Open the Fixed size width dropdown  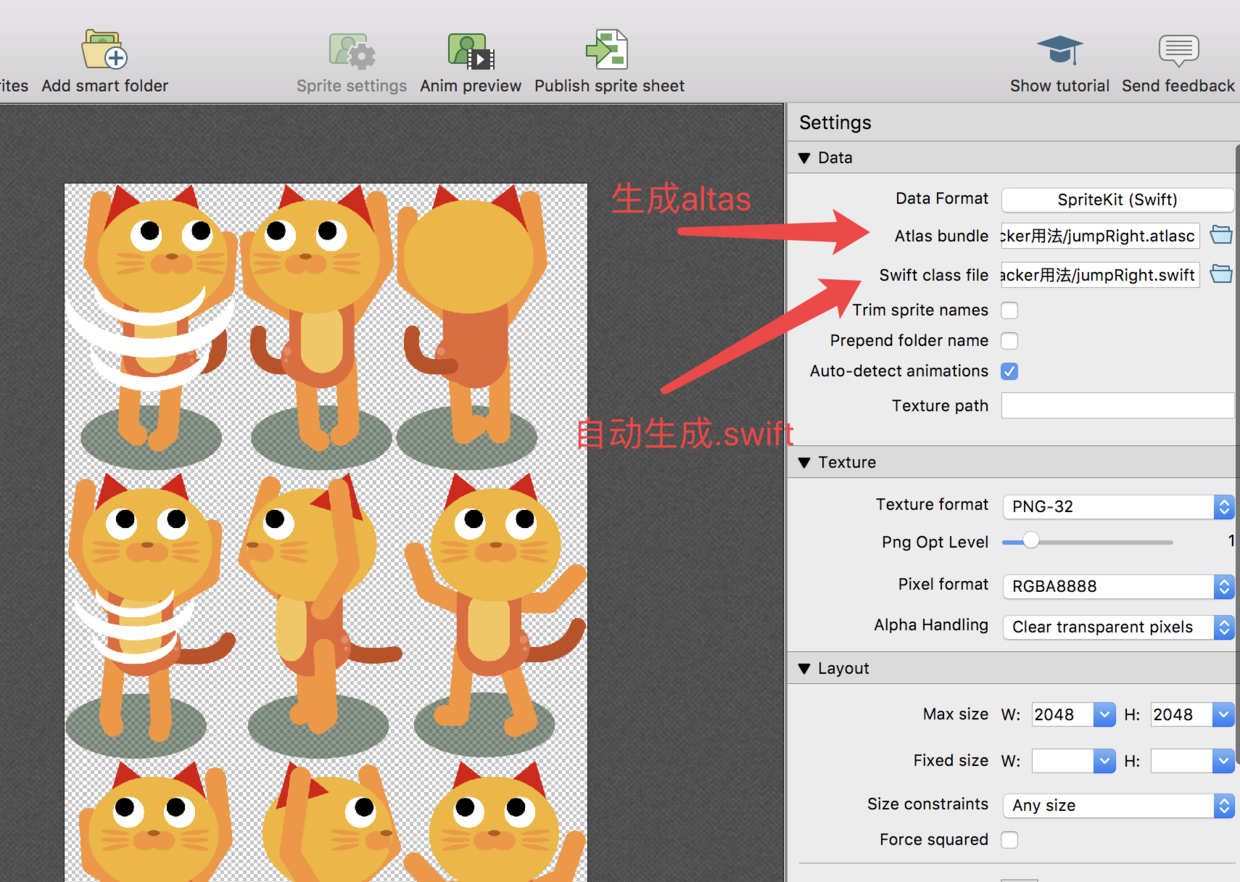coord(1104,760)
